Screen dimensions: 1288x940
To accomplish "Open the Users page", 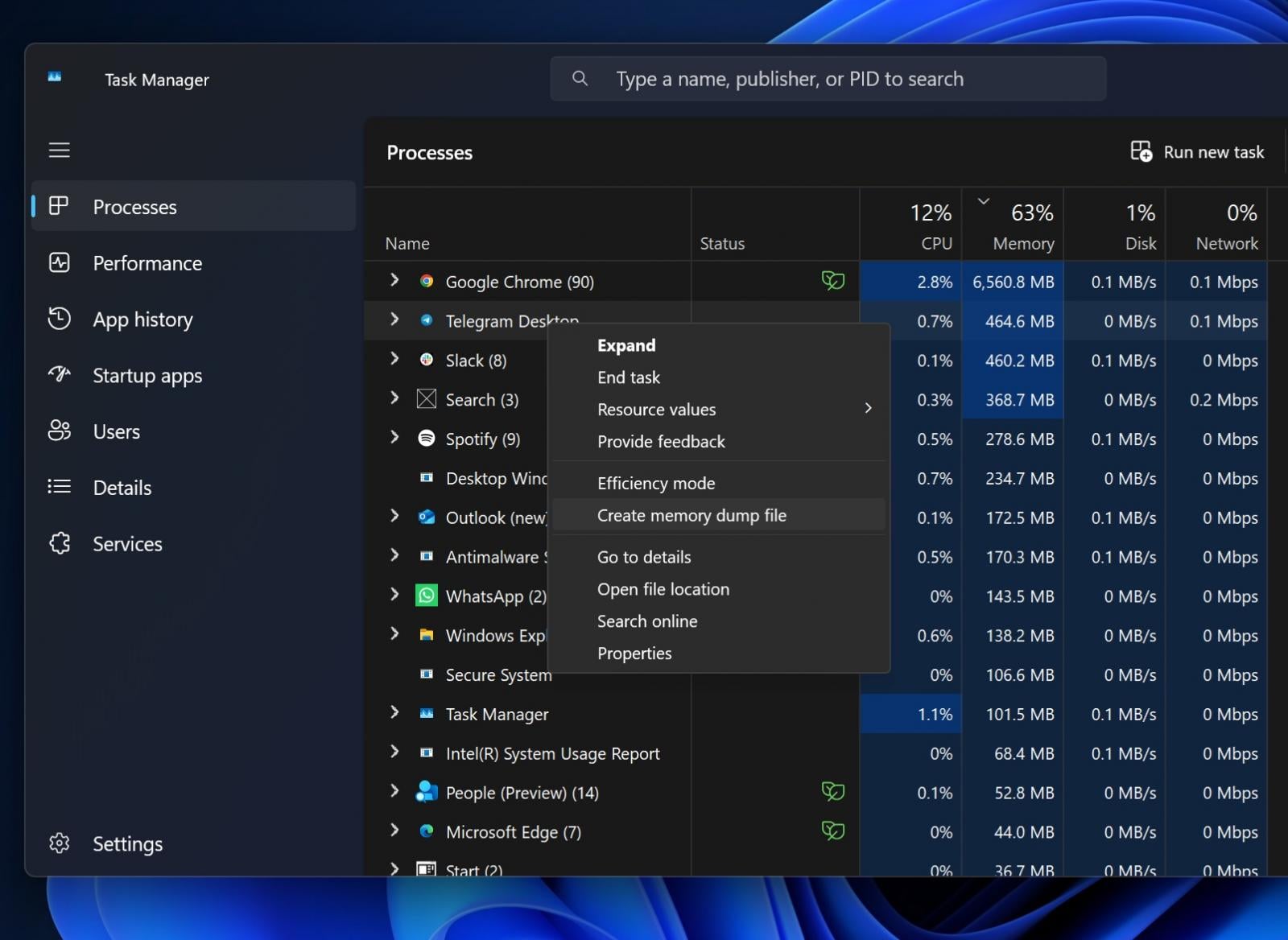I will (x=116, y=432).
